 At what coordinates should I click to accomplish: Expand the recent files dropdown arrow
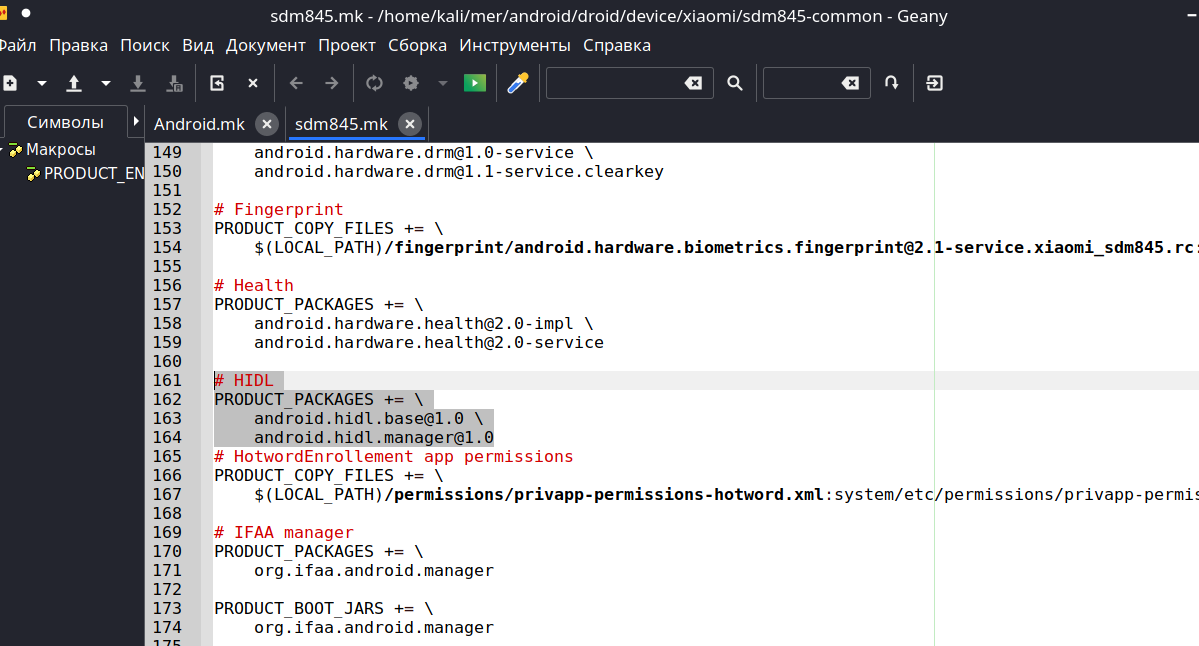pos(106,83)
